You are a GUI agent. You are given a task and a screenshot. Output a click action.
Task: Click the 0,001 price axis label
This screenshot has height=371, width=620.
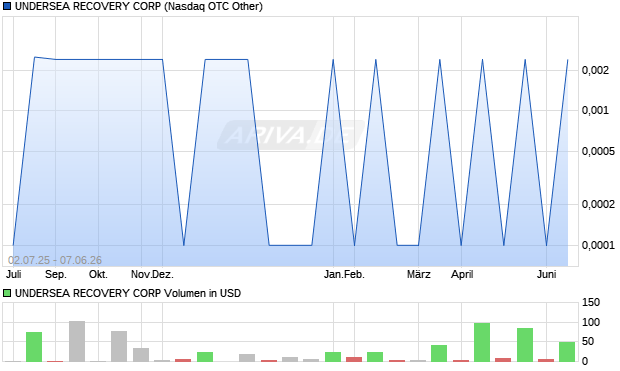(595, 110)
